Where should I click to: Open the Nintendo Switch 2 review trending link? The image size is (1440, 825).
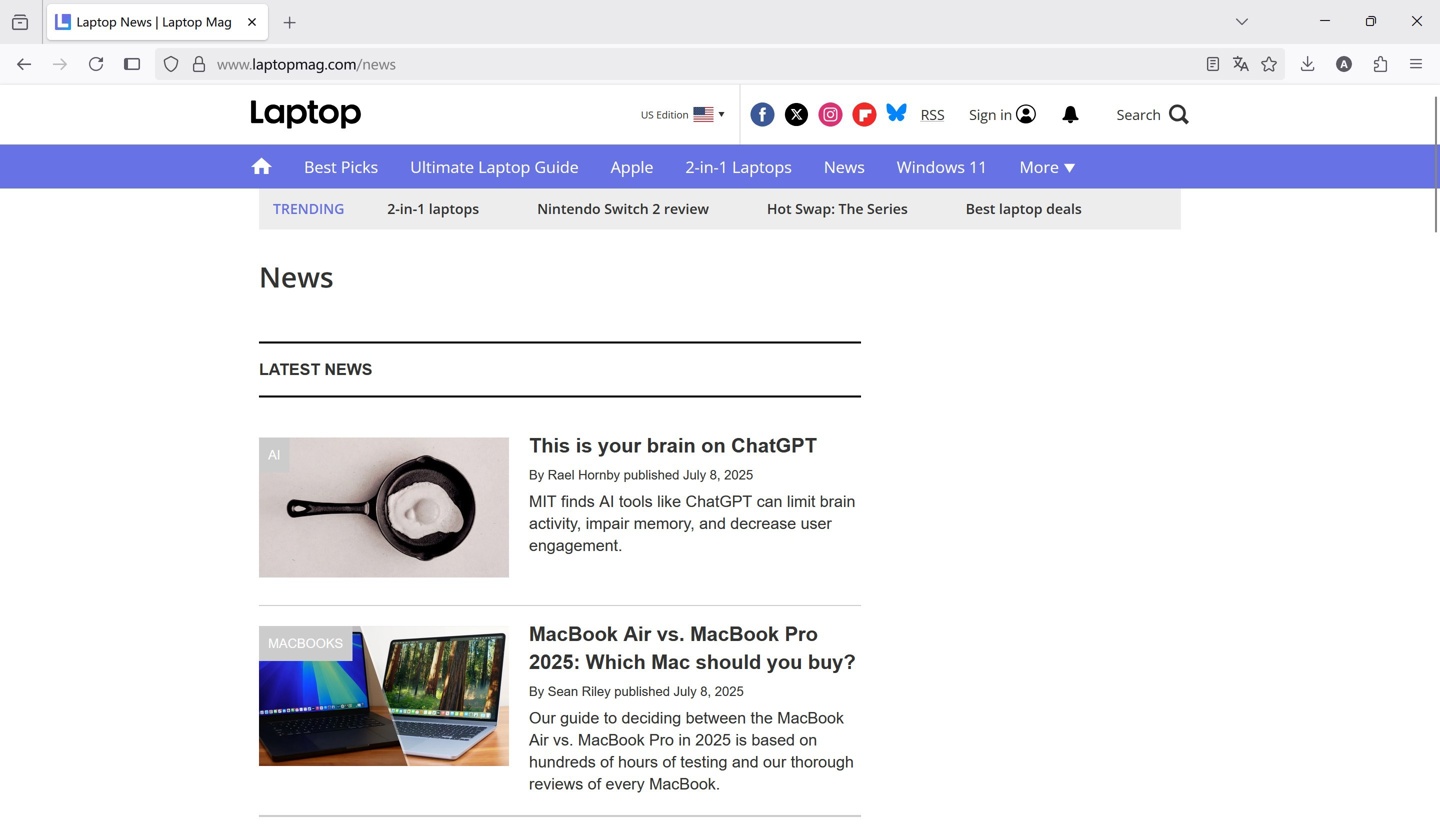(x=622, y=209)
